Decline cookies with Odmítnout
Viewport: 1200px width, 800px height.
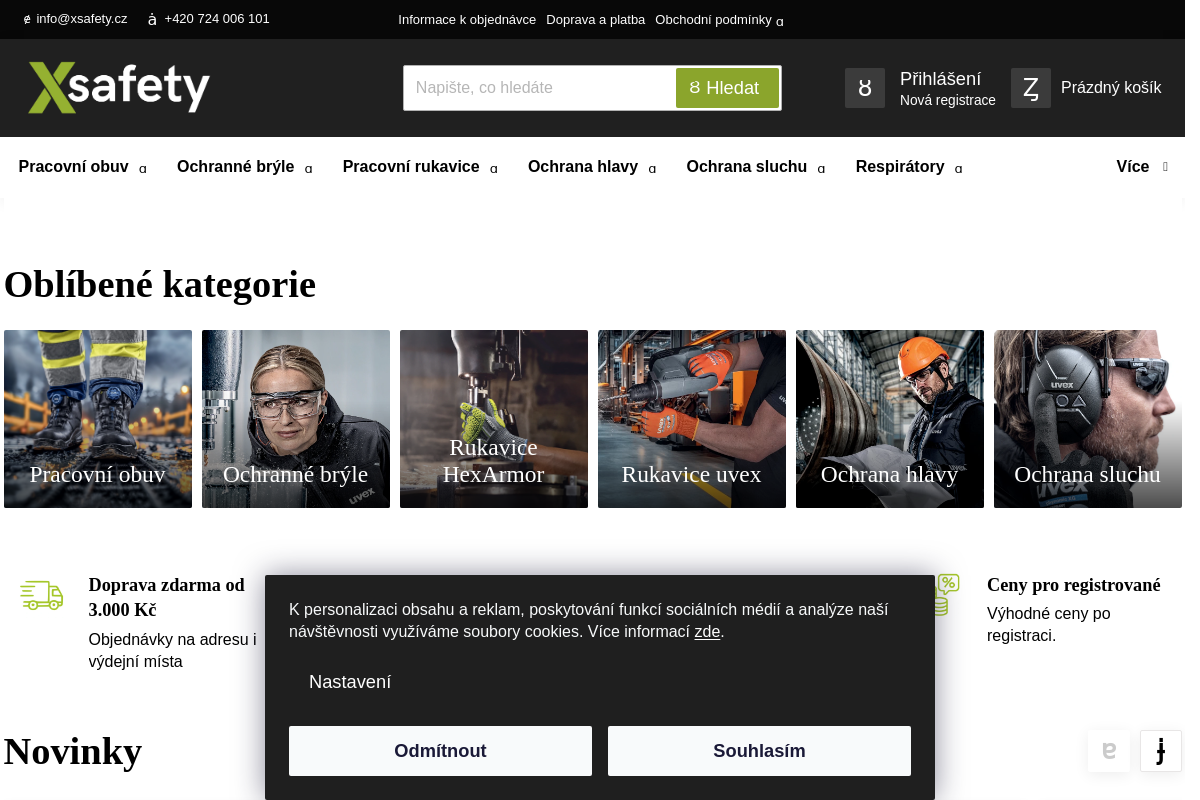pos(440,751)
